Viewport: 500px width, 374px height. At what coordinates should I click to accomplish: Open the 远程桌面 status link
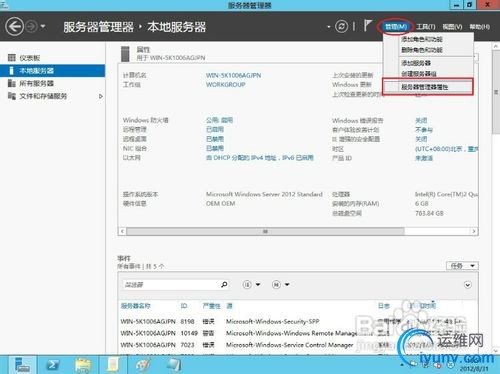[215, 139]
